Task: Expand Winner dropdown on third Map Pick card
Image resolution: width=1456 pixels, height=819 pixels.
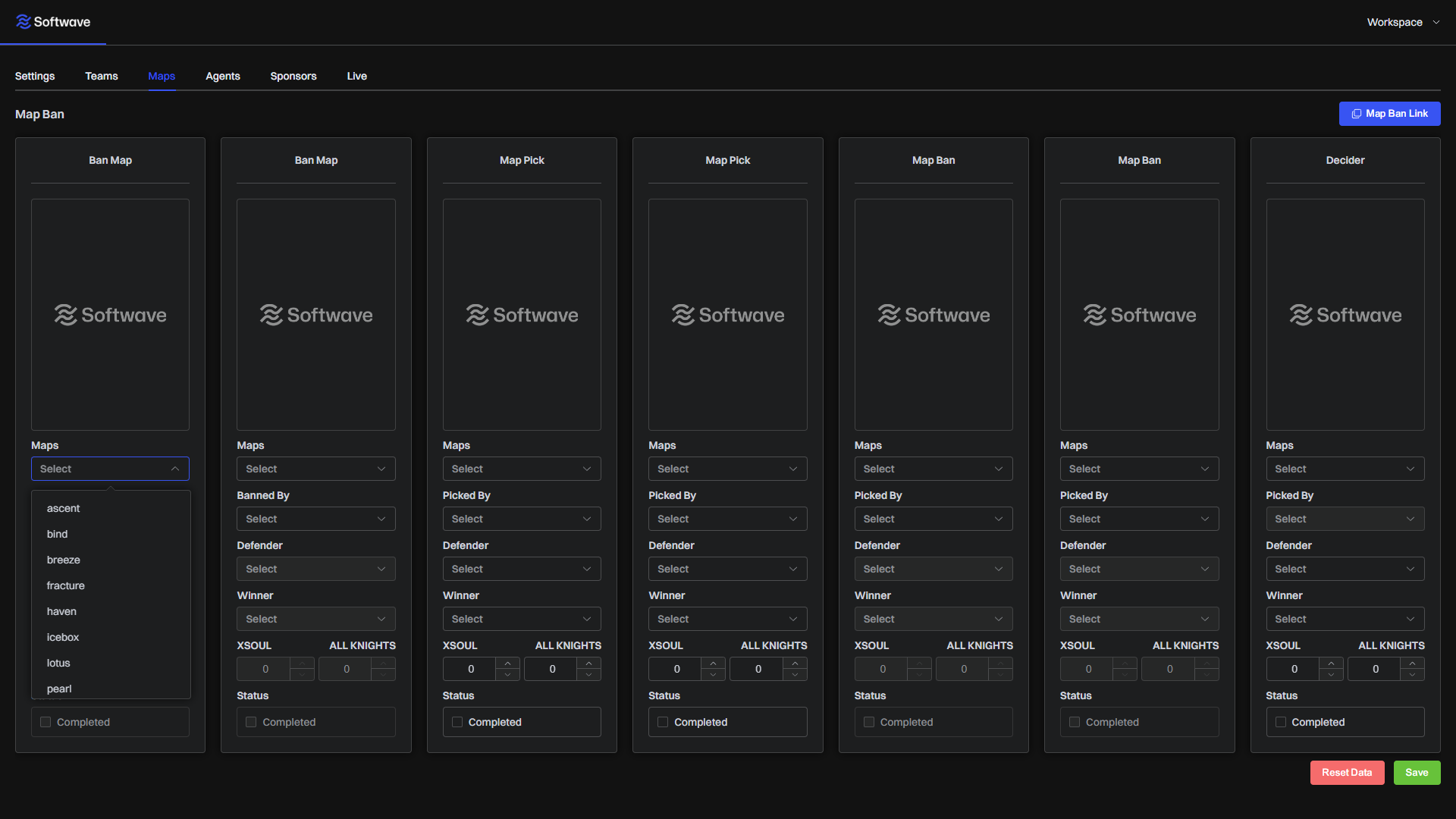Action: (x=521, y=618)
